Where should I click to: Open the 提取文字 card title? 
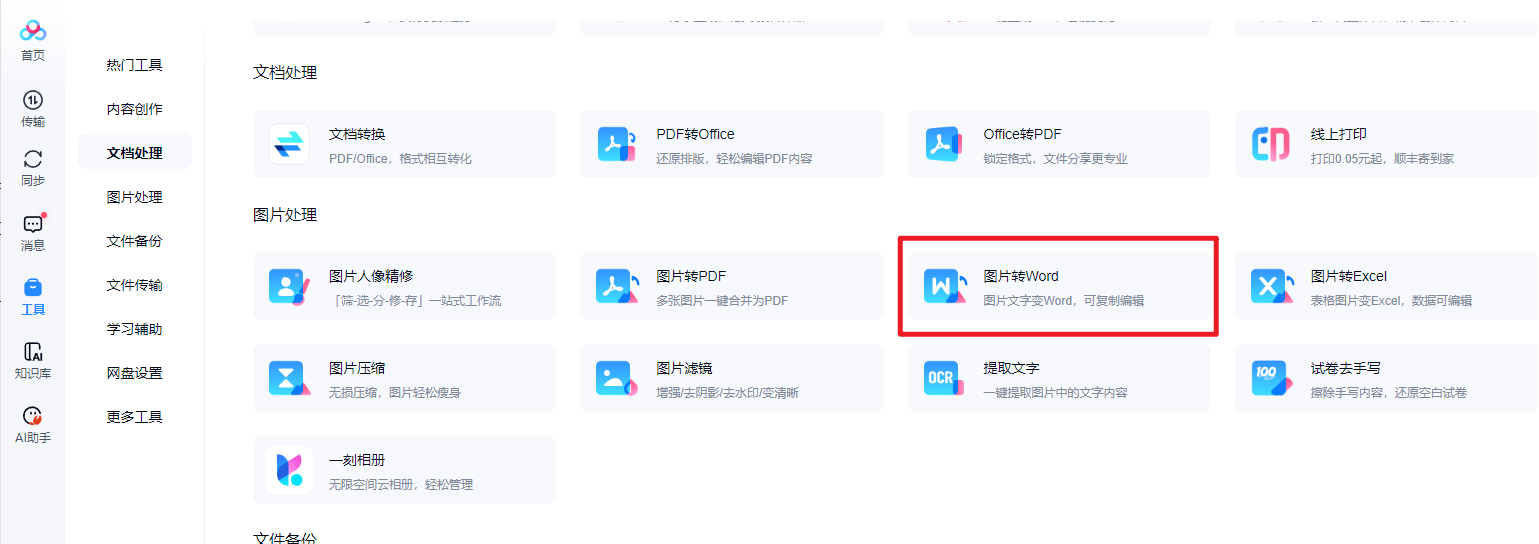point(1011,368)
